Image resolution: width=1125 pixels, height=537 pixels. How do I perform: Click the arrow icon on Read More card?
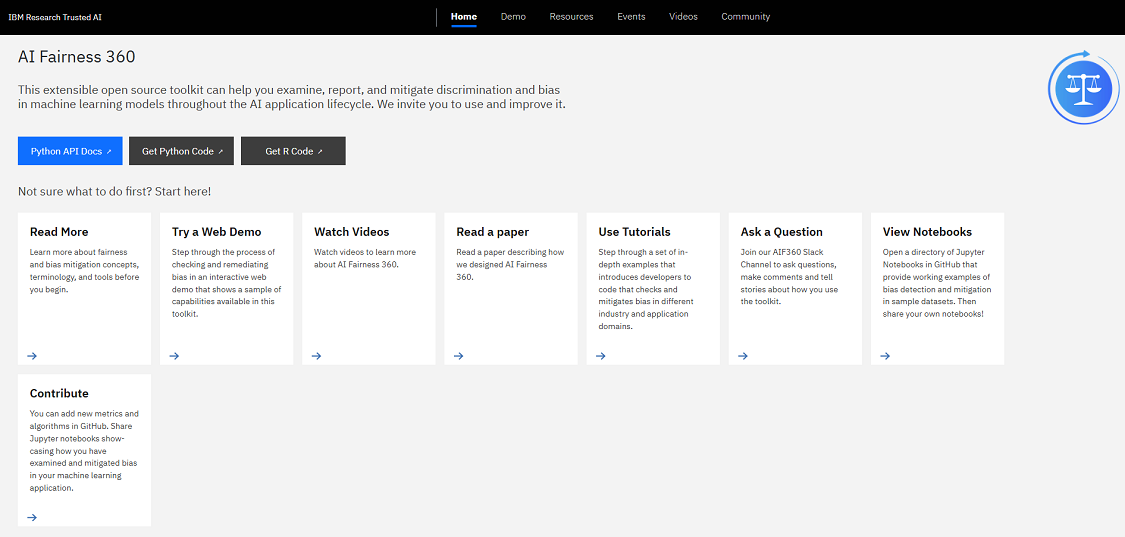click(x=32, y=355)
